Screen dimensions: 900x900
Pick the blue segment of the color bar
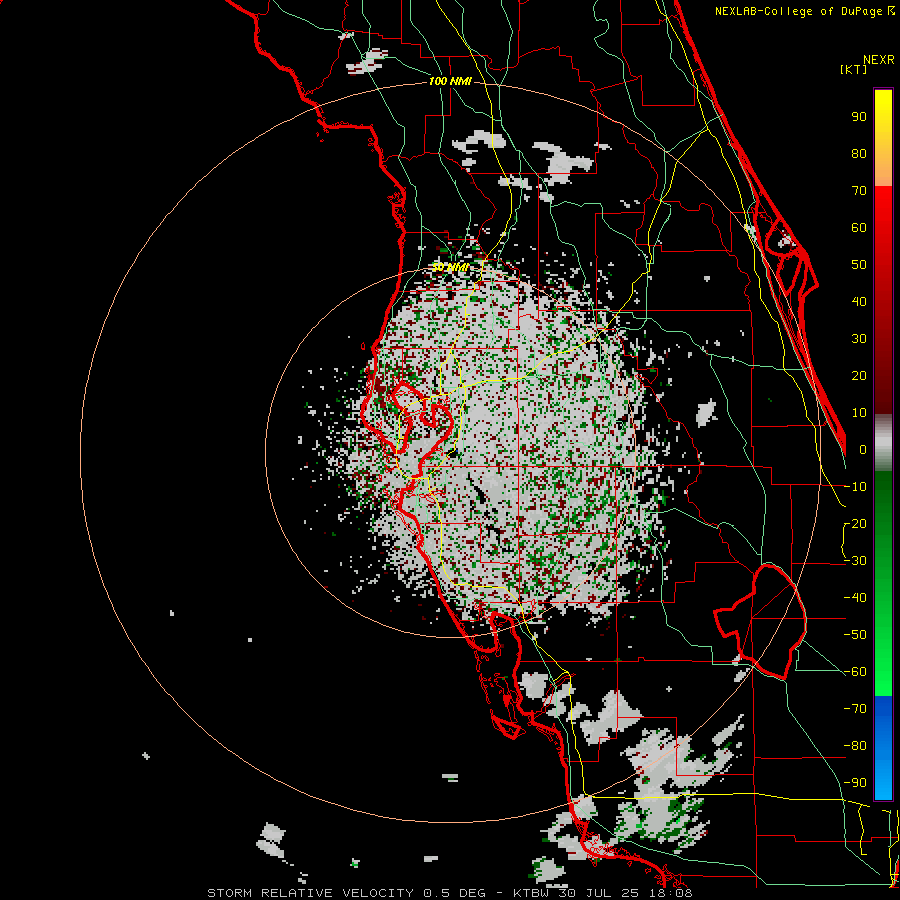[883, 747]
